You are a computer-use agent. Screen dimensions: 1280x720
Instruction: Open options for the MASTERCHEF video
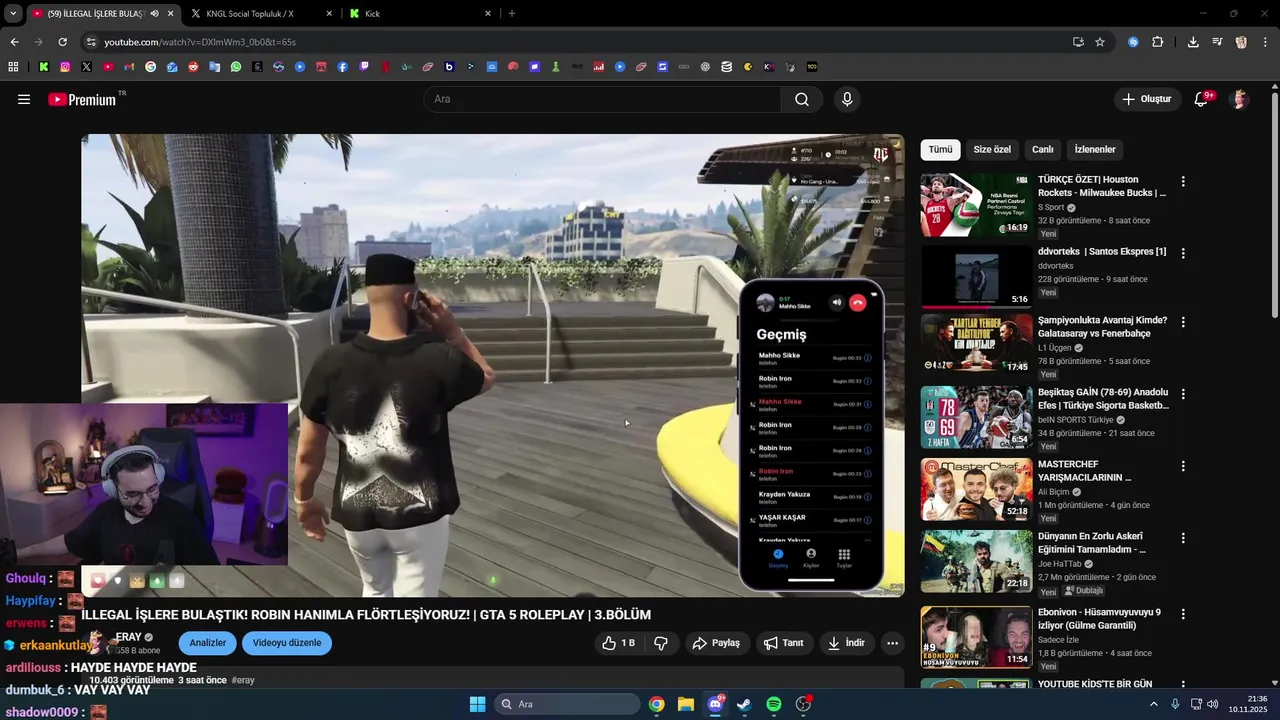(1183, 466)
